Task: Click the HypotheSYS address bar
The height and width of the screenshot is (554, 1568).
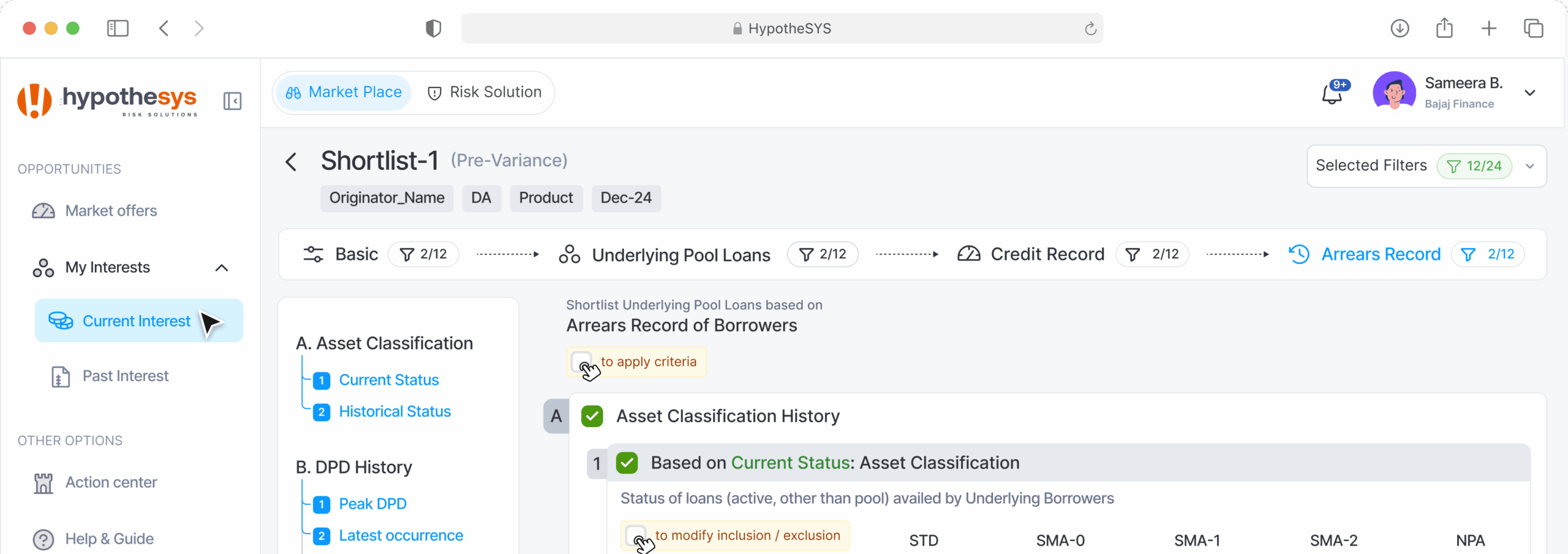Action: click(x=782, y=29)
